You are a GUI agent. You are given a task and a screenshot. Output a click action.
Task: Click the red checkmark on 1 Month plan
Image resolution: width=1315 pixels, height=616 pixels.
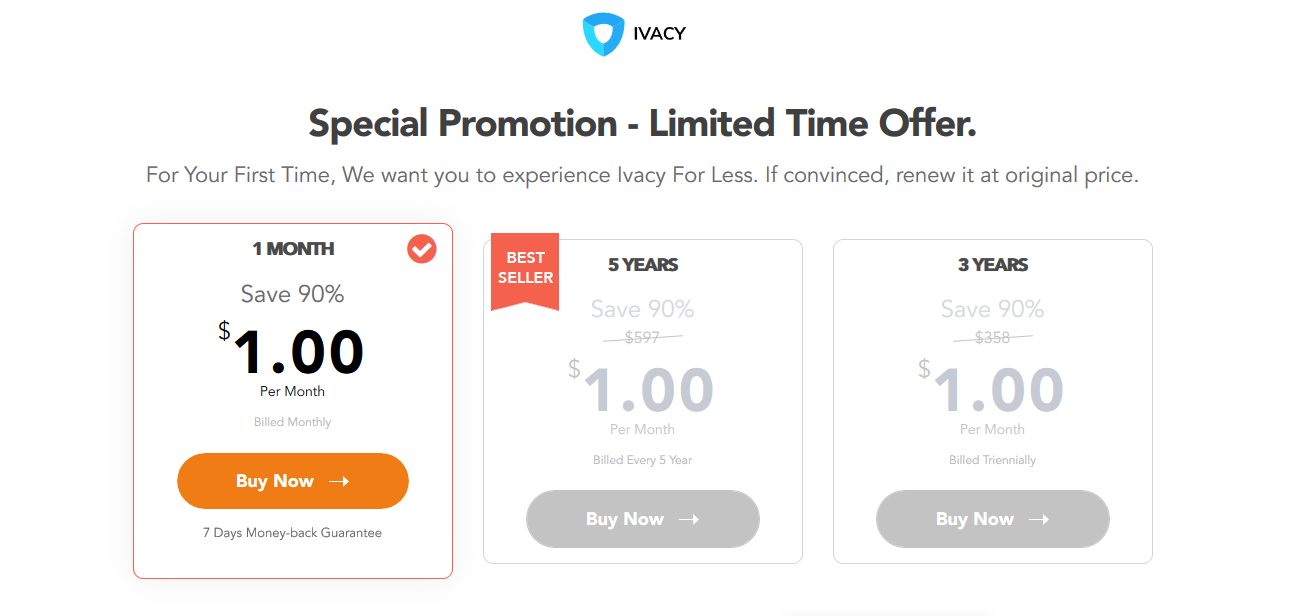pos(422,249)
